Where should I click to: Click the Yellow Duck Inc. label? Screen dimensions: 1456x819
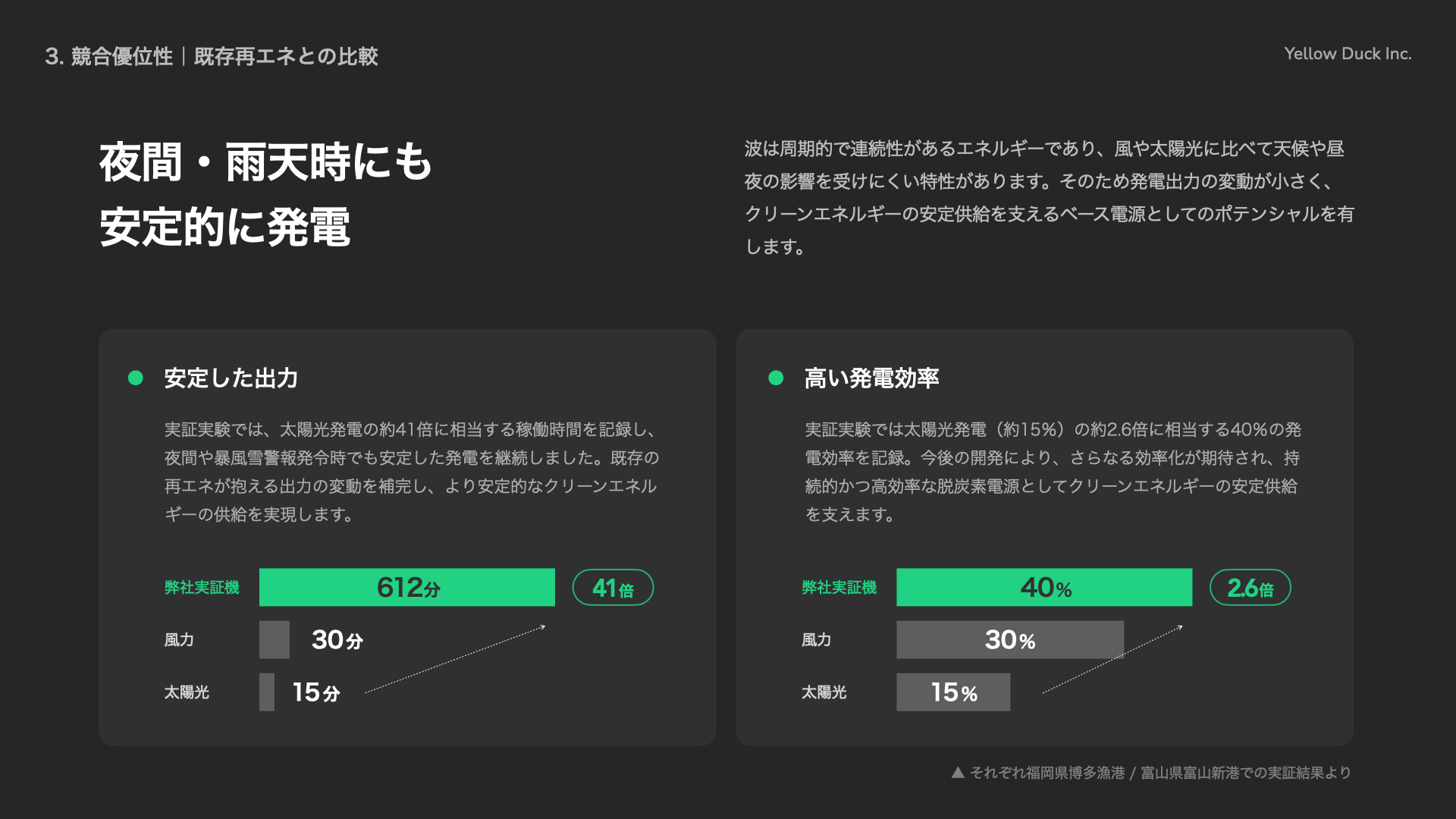tap(1348, 54)
